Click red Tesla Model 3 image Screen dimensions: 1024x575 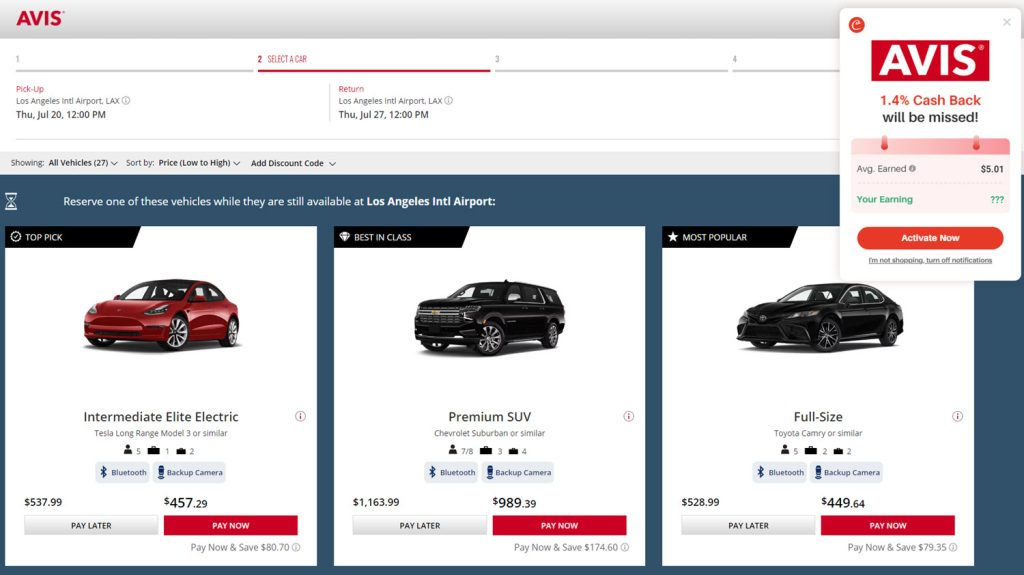(x=161, y=315)
